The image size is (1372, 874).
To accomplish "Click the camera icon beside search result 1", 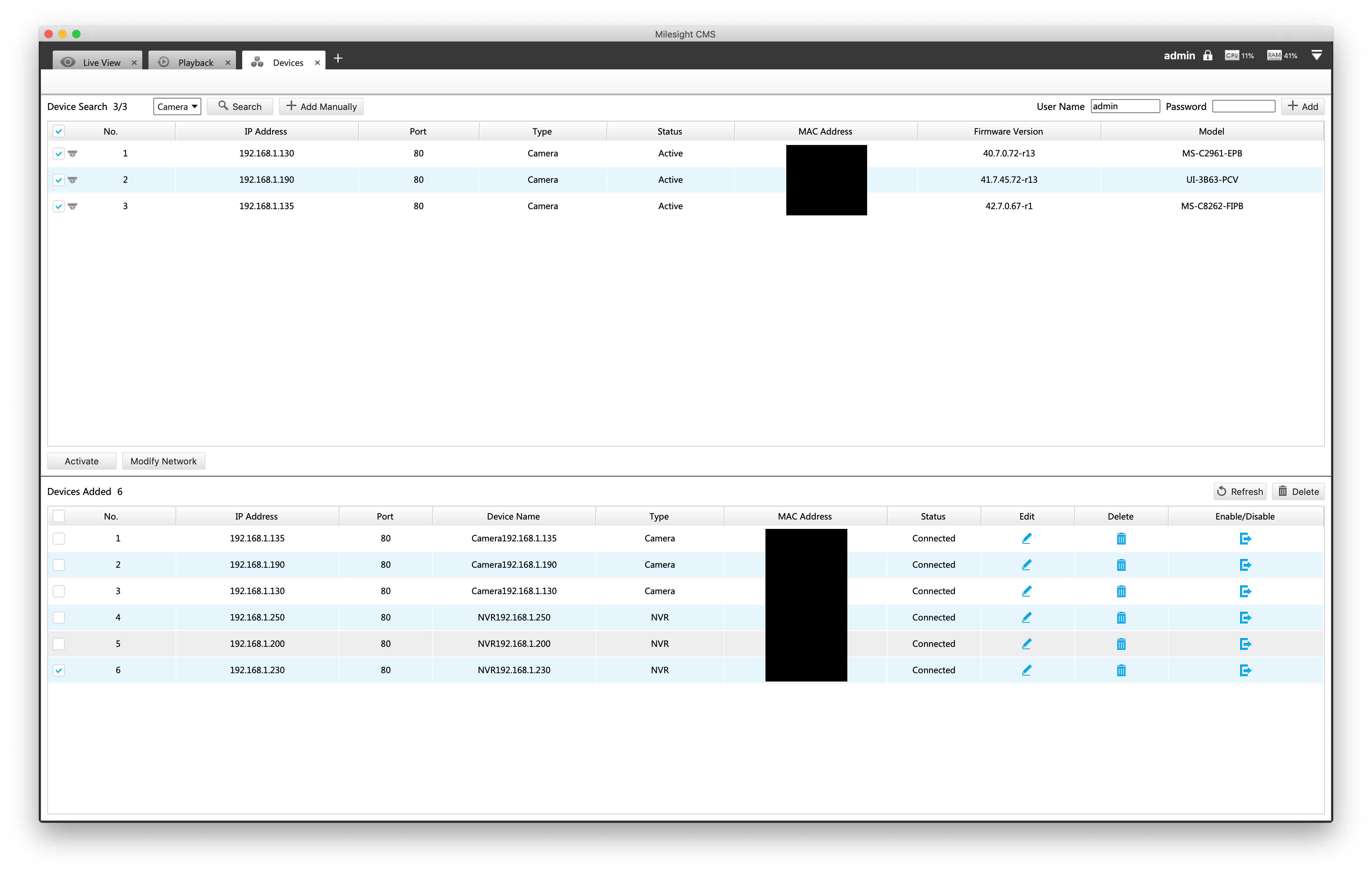I will pos(73,153).
